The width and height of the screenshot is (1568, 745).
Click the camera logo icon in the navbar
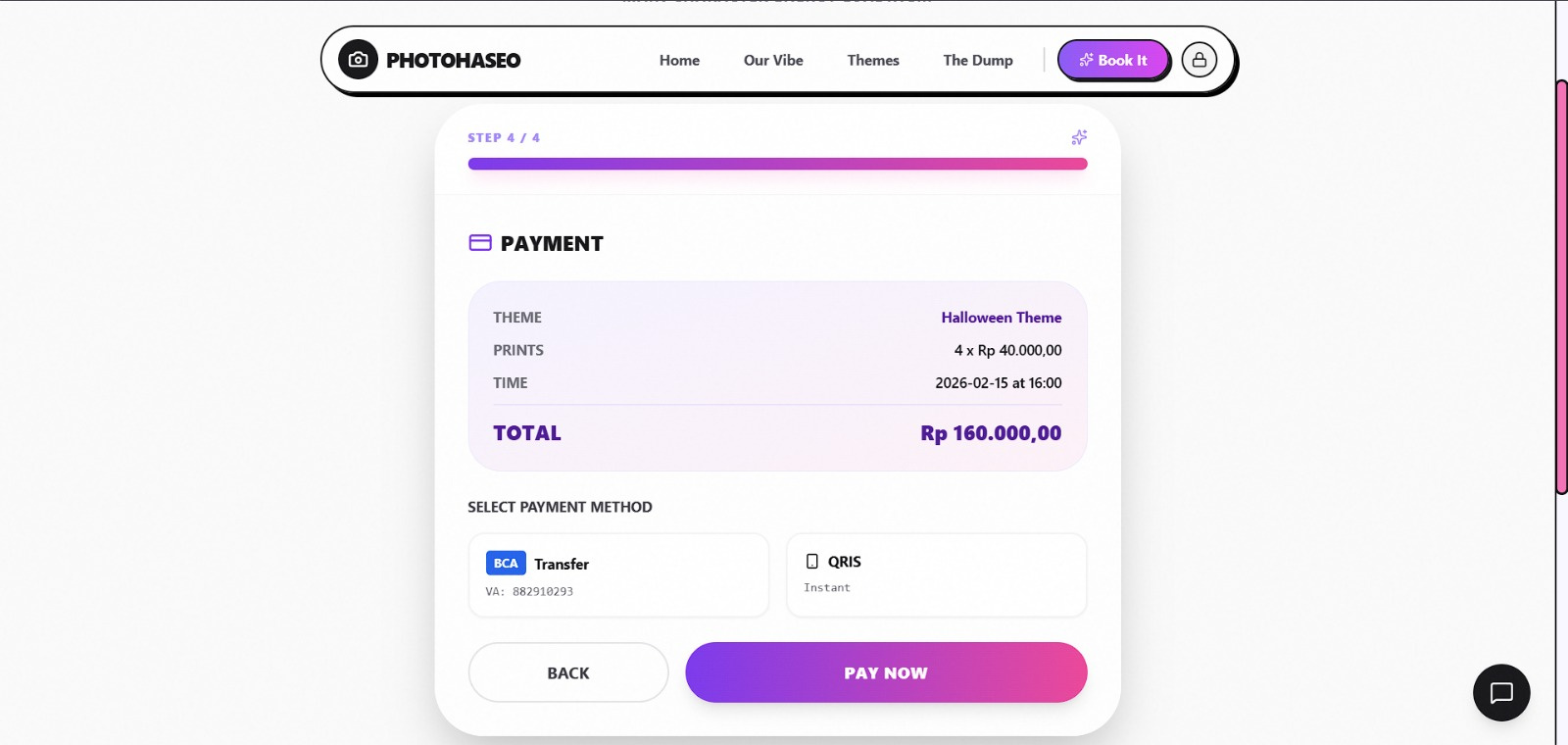click(x=359, y=59)
